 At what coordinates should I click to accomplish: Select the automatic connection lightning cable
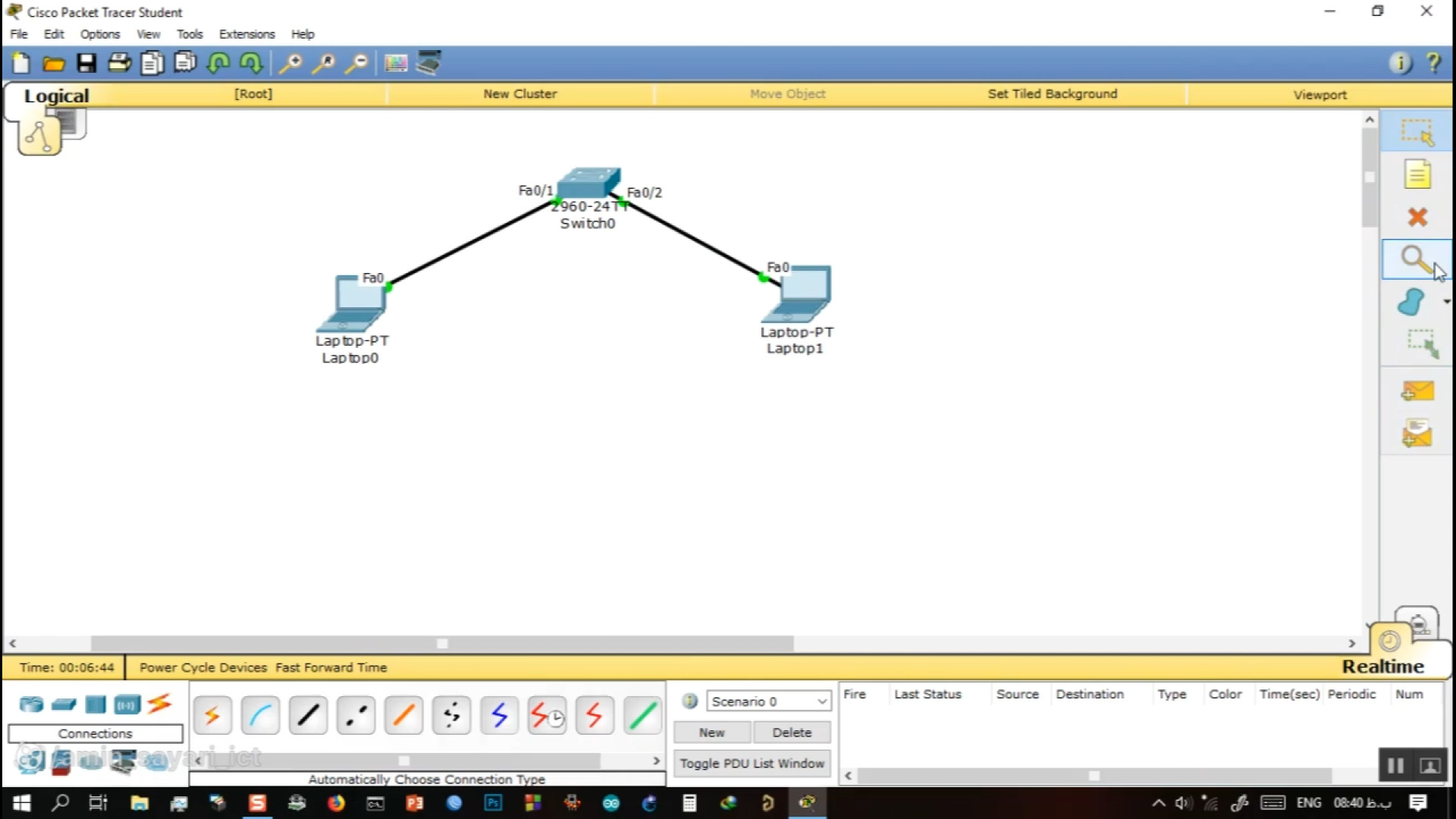pos(212,715)
